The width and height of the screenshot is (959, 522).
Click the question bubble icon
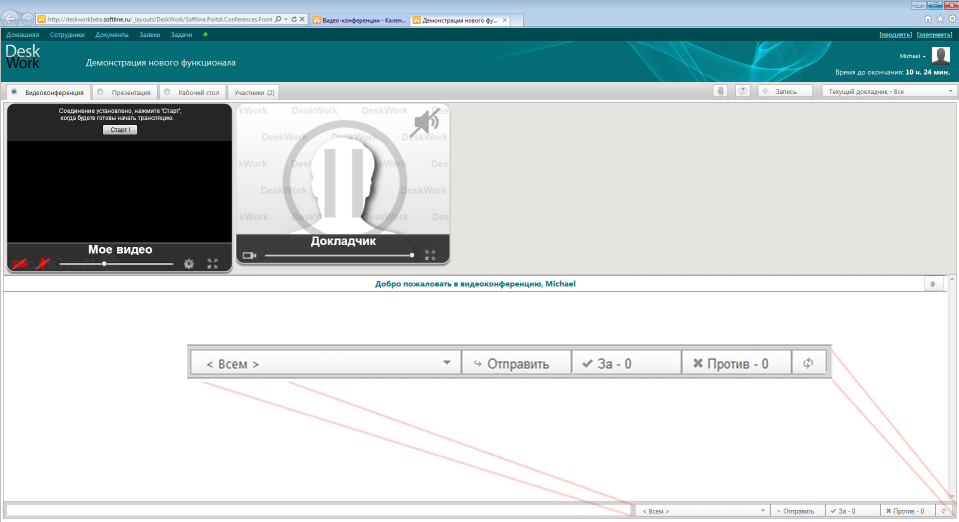click(x=742, y=91)
